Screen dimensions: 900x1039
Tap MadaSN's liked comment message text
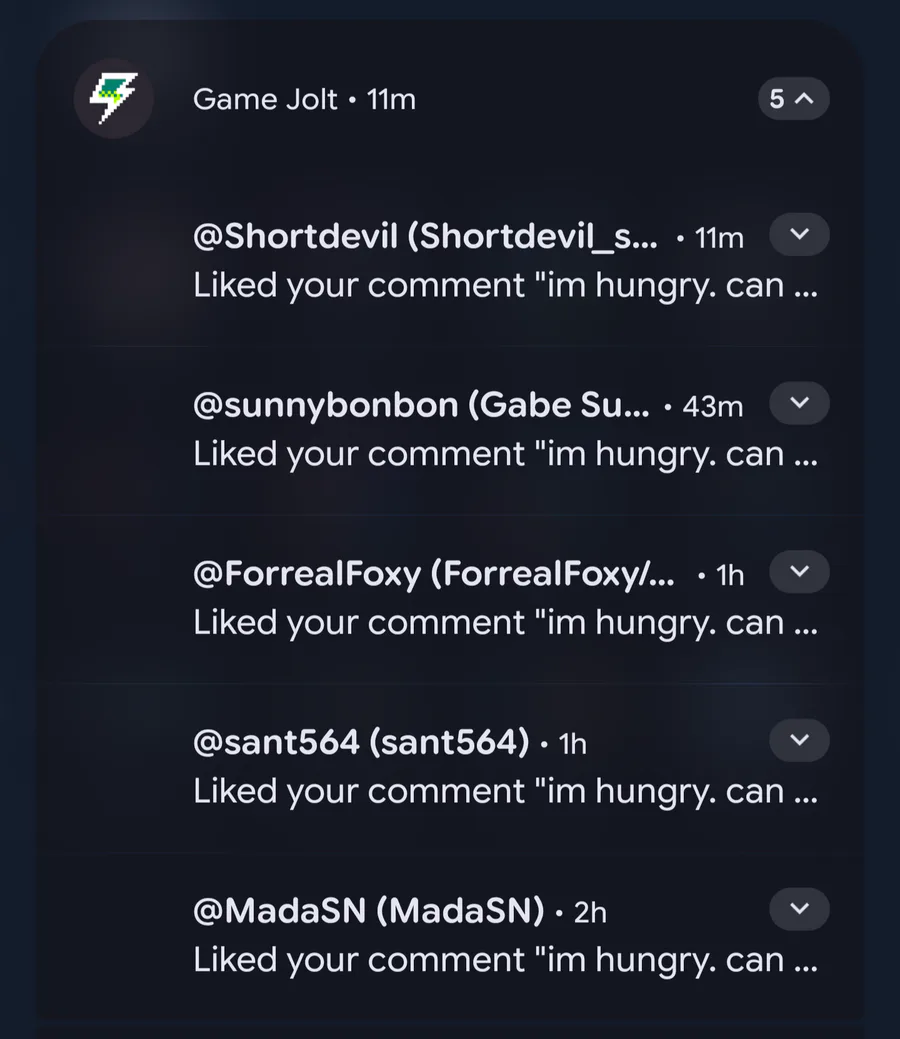[x=505, y=960]
